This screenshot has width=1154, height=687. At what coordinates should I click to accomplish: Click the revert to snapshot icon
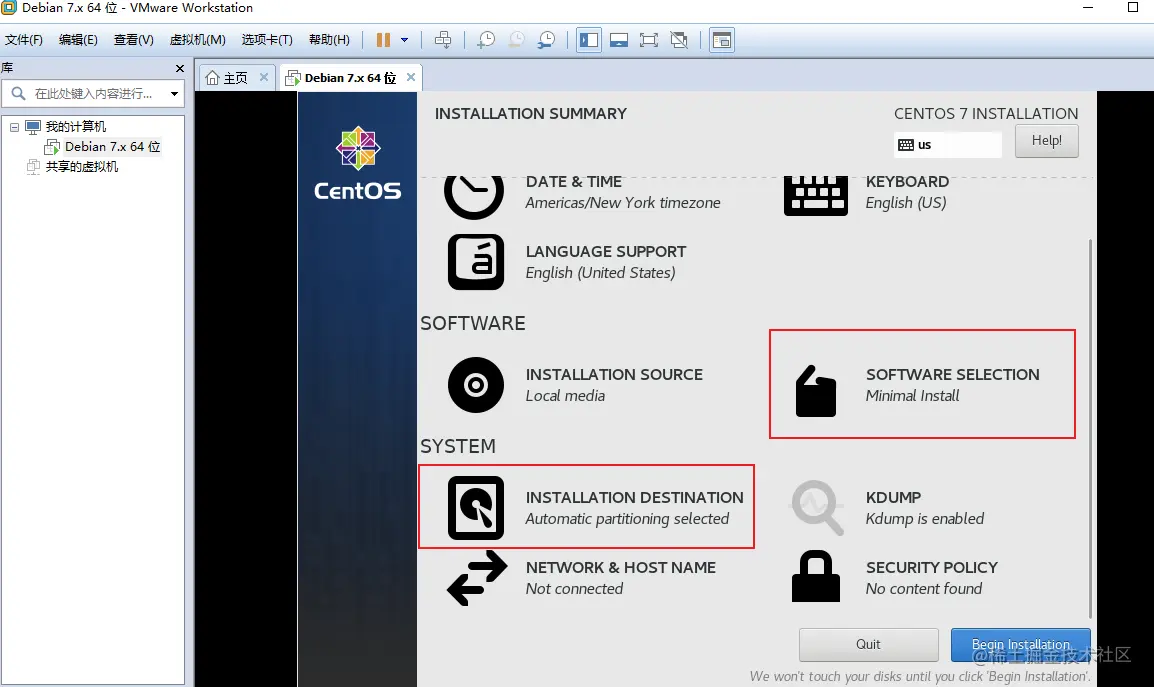point(516,40)
